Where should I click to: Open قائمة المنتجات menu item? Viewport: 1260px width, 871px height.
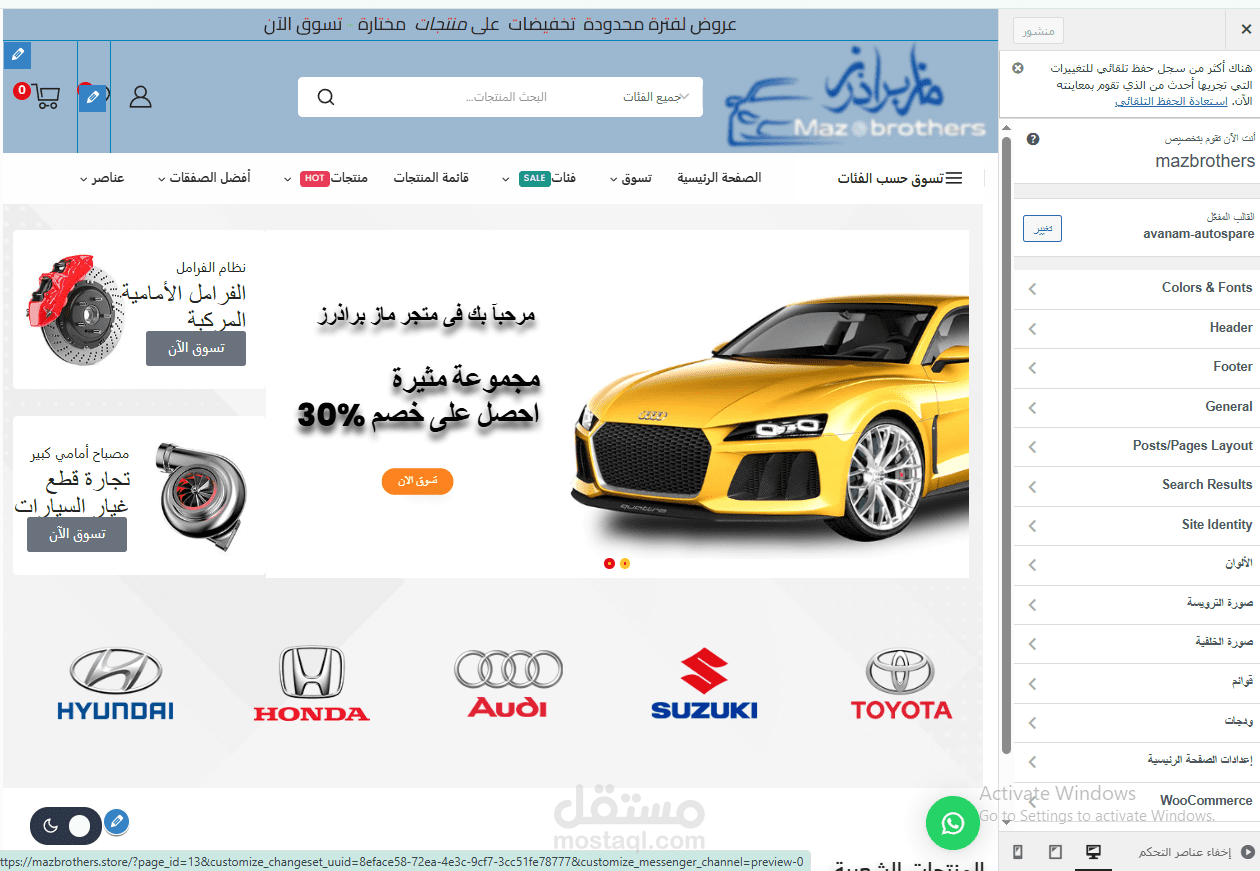431,178
